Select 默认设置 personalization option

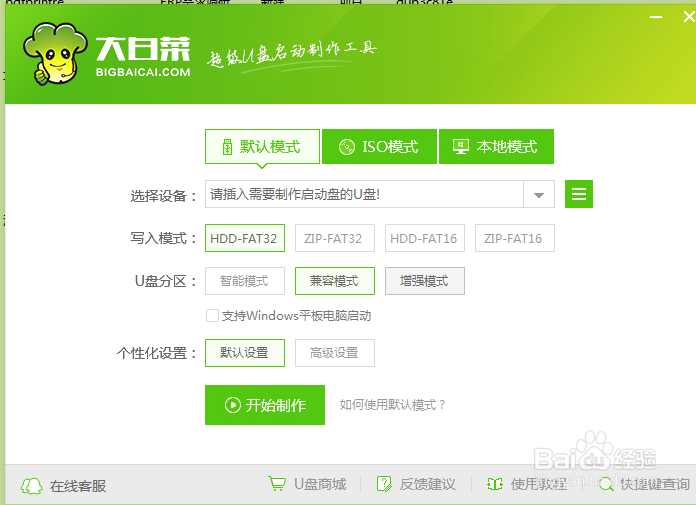[x=245, y=353]
